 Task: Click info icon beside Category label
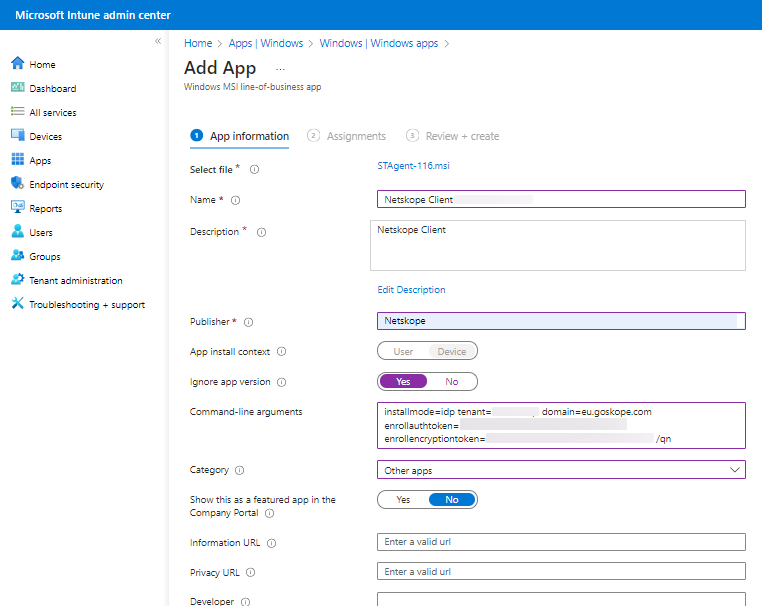pyautogui.click(x=239, y=470)
